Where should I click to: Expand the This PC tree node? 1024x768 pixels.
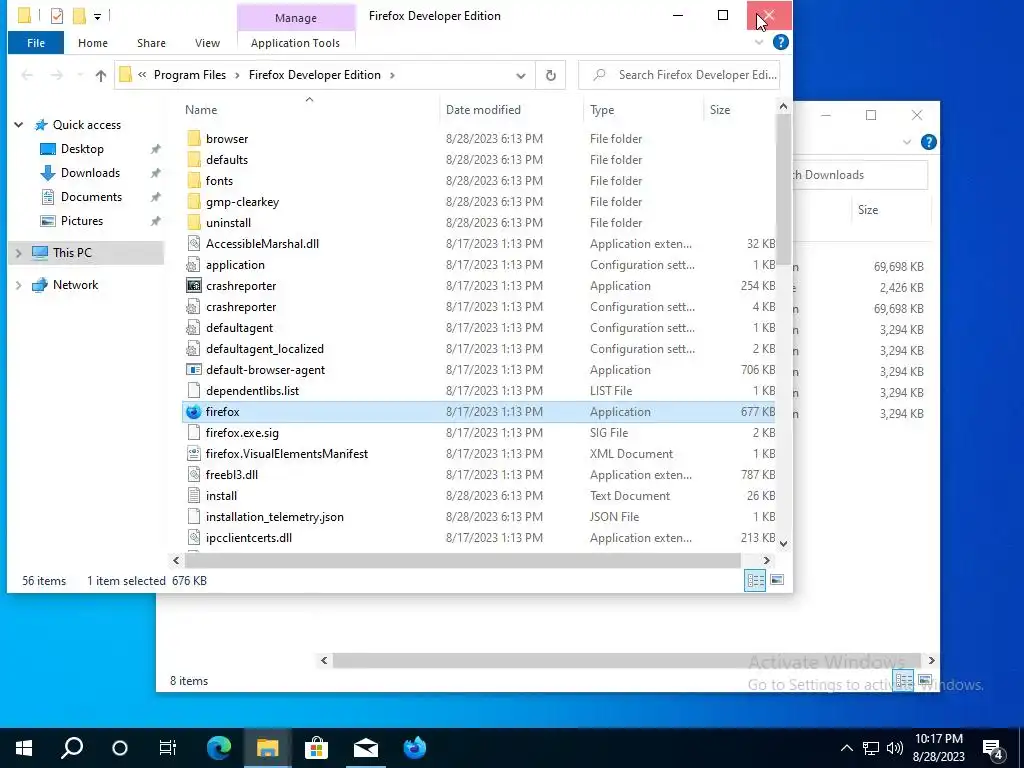pos(19,253)
